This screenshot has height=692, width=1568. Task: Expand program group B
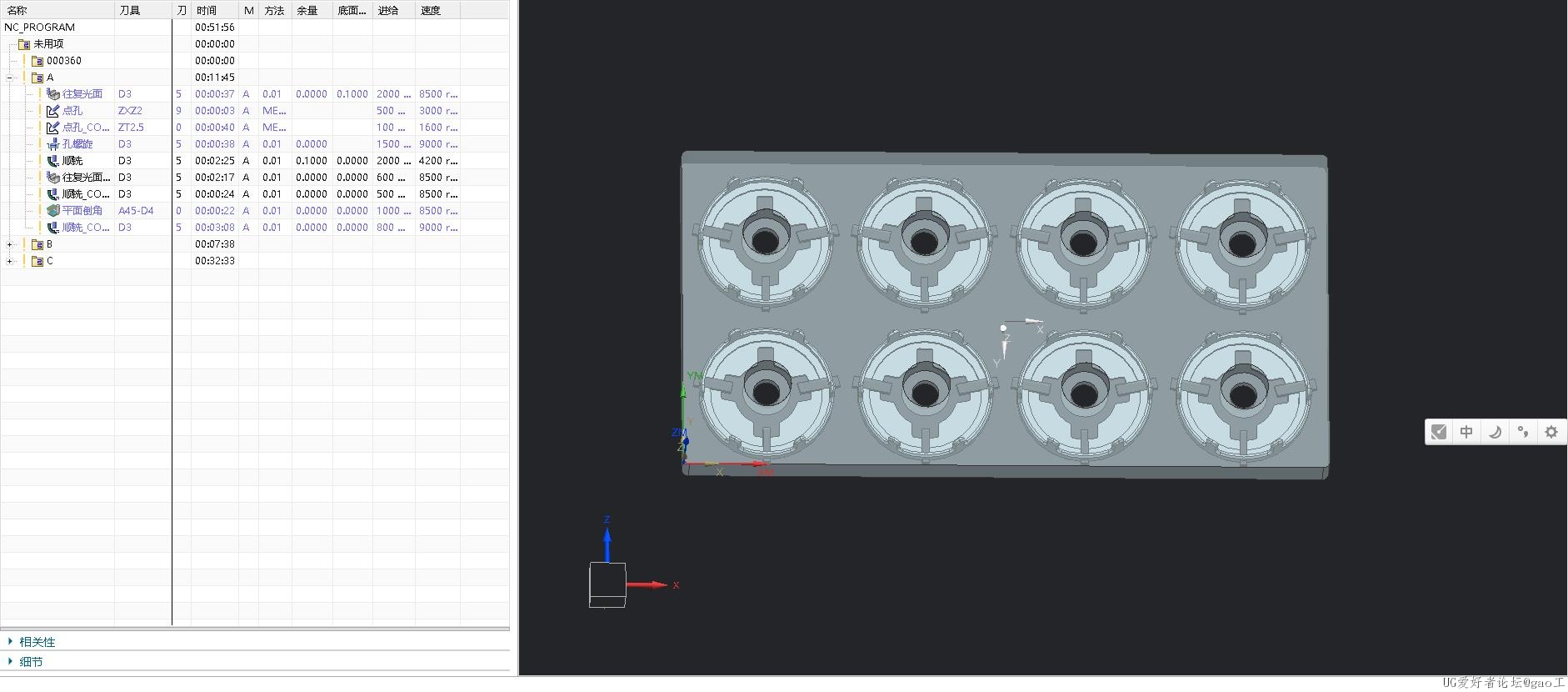[10, 244]
